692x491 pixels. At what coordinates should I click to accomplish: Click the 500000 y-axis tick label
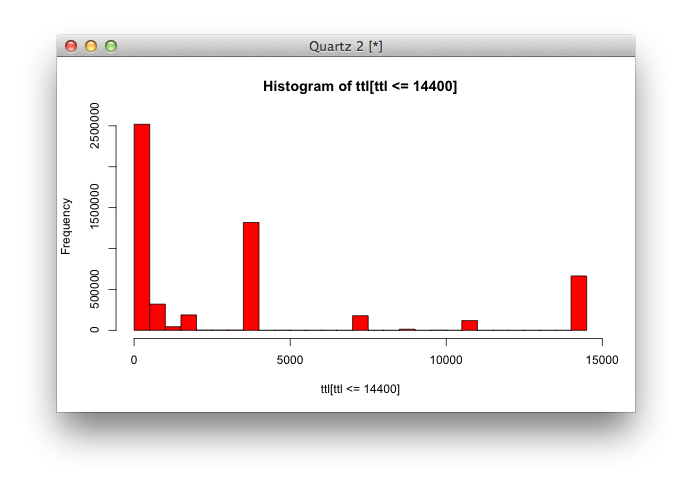(95, 290)
